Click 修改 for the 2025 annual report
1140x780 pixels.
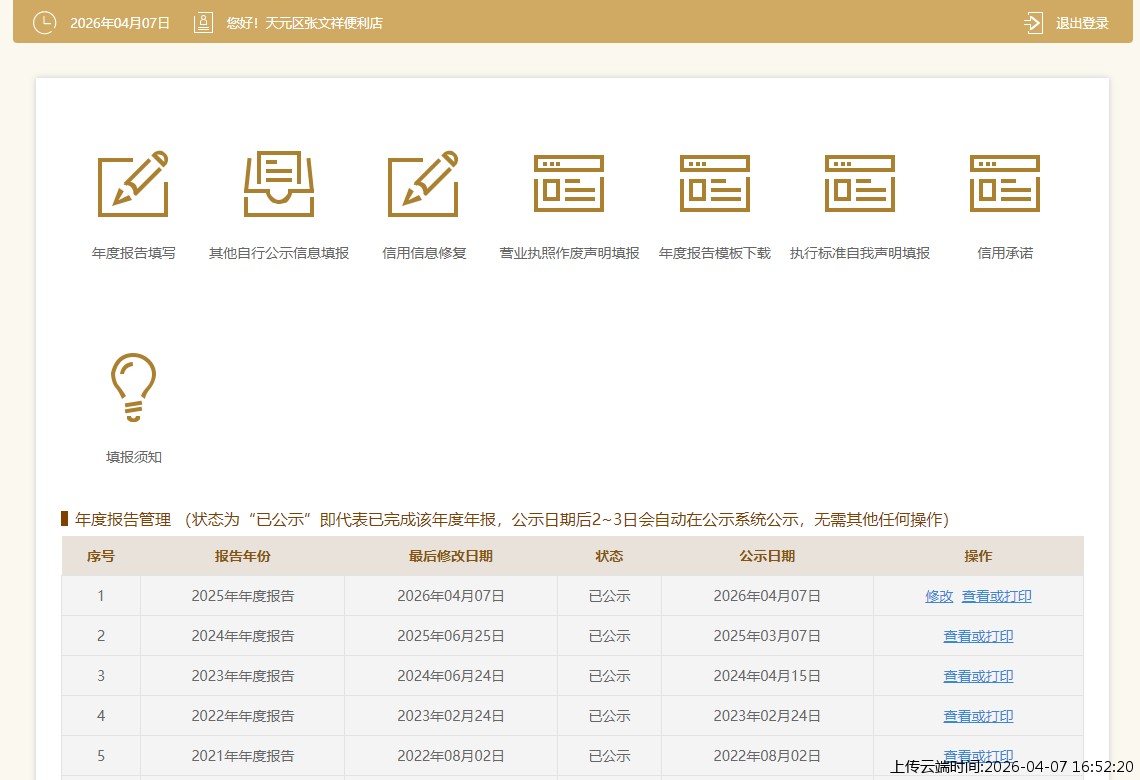[939, 596]
